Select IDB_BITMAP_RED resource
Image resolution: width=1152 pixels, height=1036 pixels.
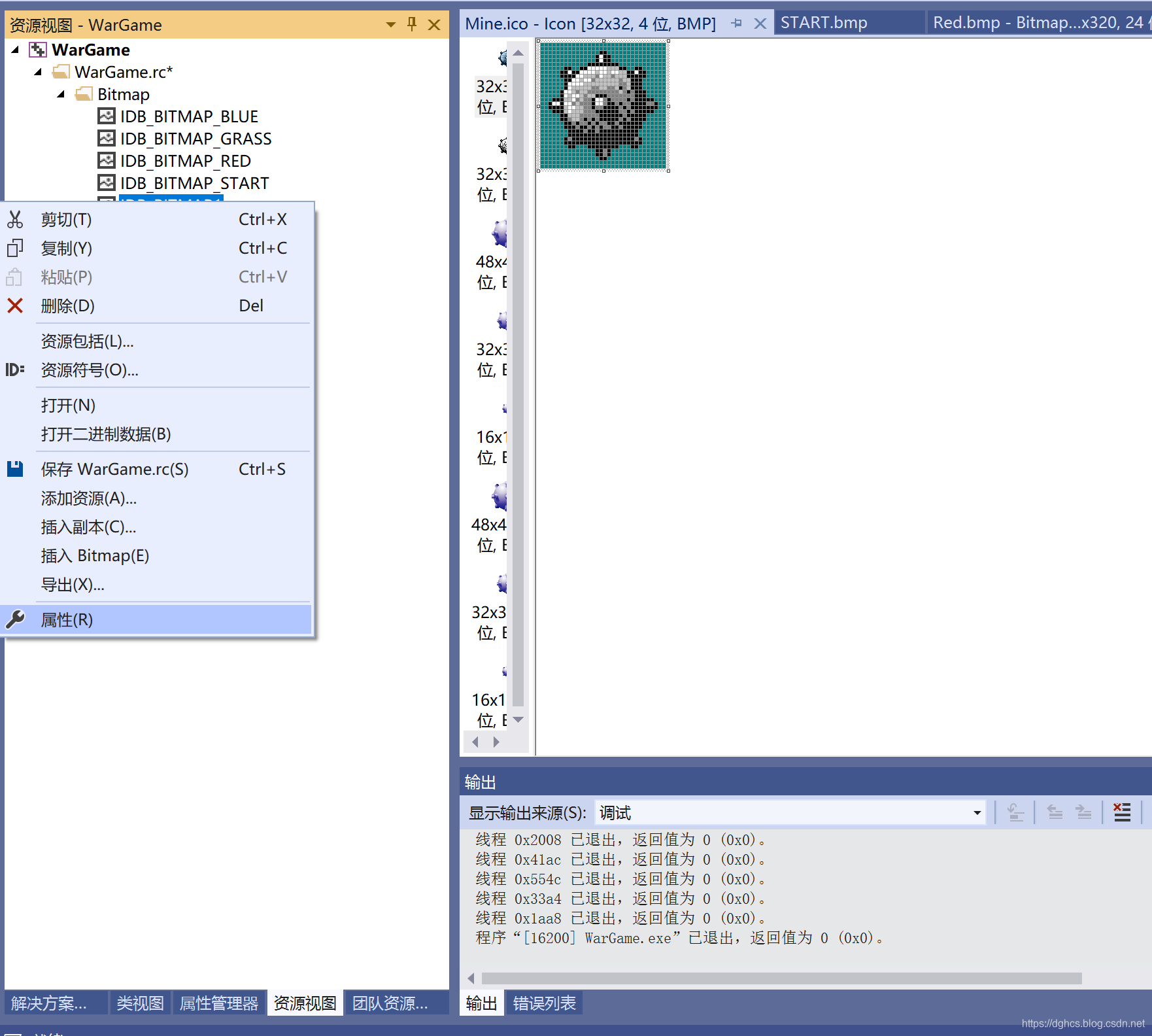(x=185, y=161)
